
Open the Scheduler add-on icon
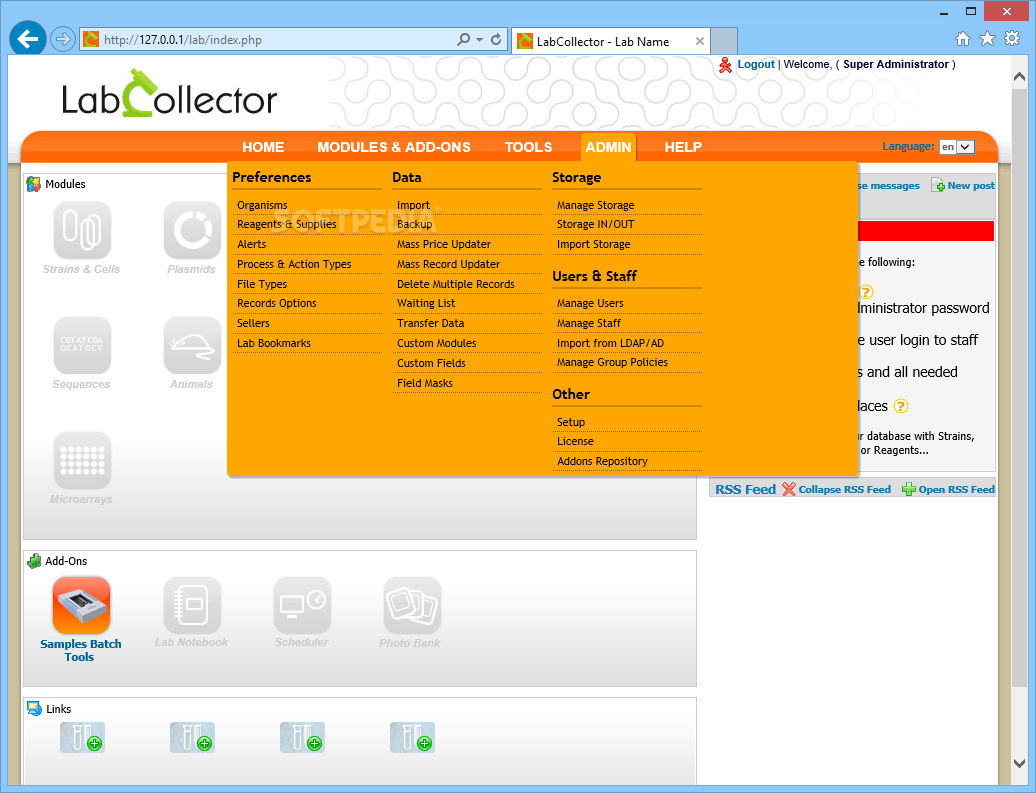point(302,605)
